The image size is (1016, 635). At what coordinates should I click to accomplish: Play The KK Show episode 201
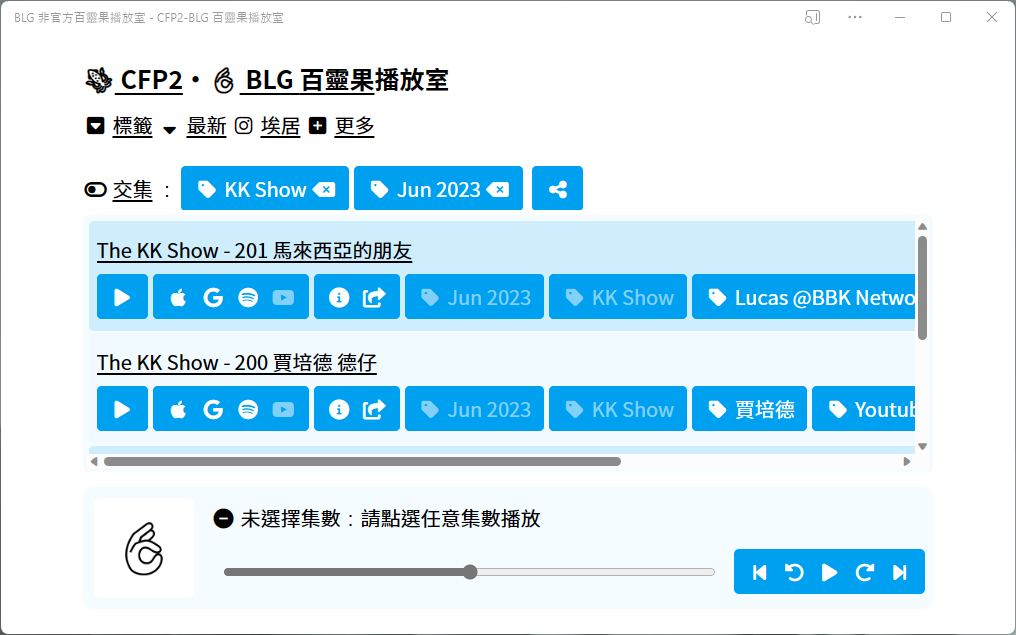[x=121, y=297]
